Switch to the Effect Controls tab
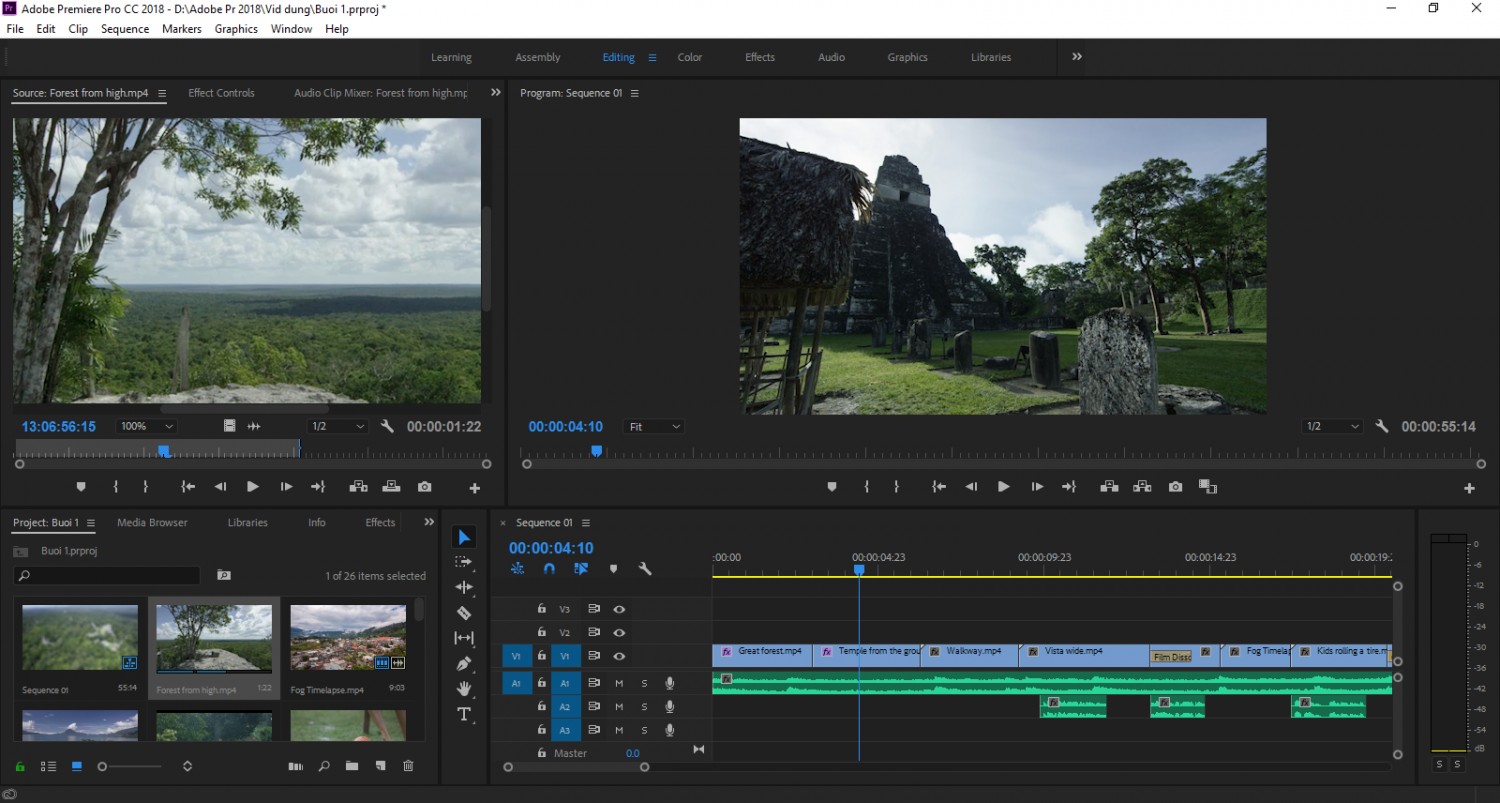Screen dimensions: 1500x803 coord(221,93)
